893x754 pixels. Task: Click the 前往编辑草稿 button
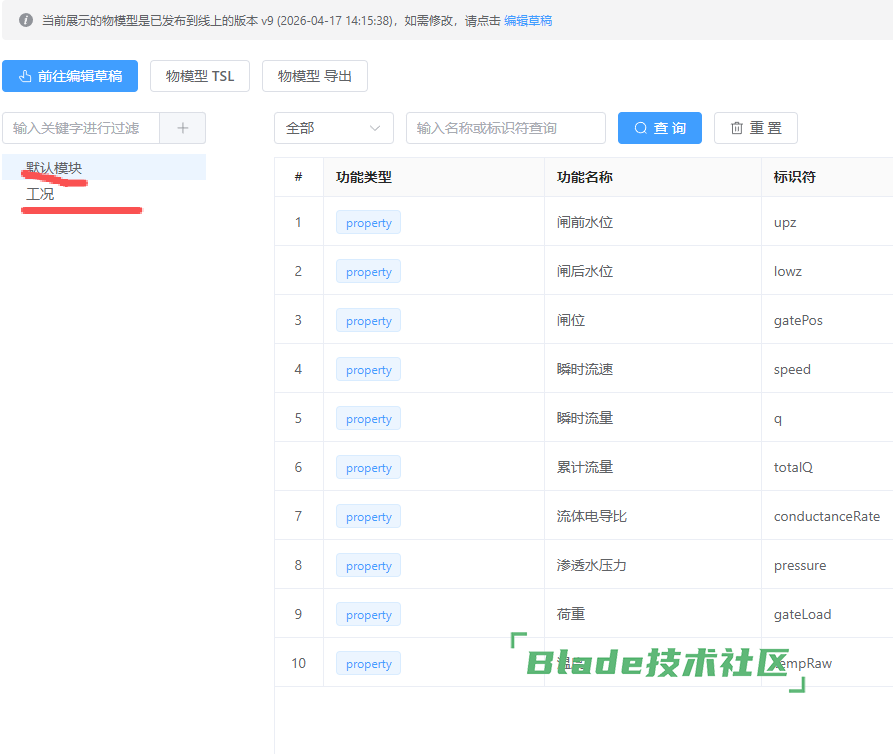pos(70,76)
